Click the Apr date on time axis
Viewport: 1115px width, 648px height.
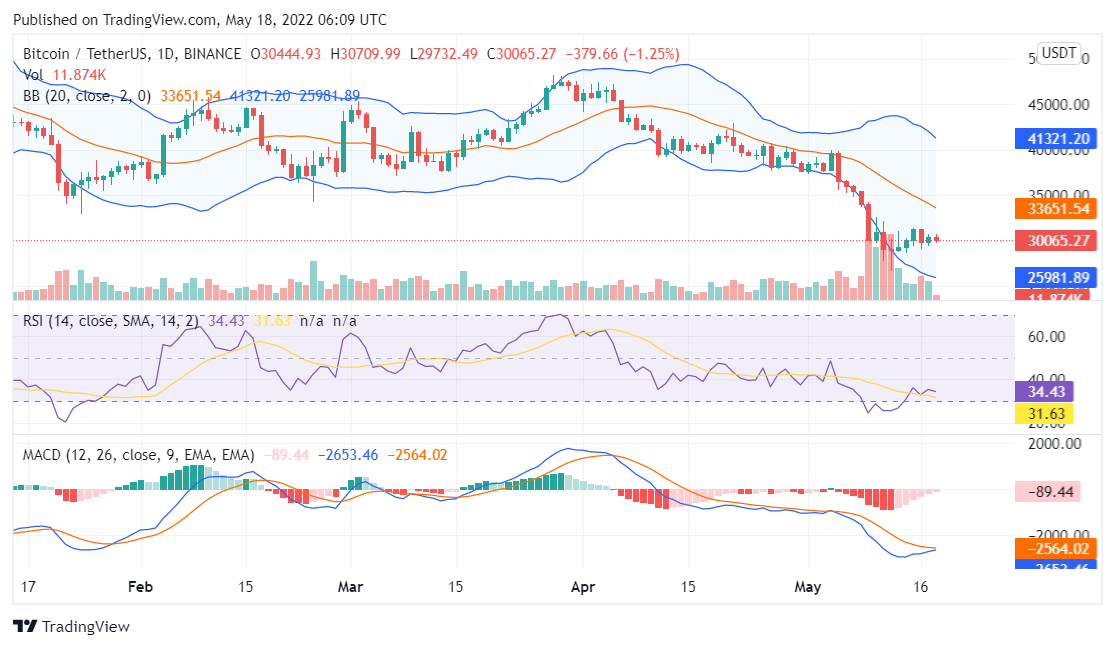click(582, 587)
